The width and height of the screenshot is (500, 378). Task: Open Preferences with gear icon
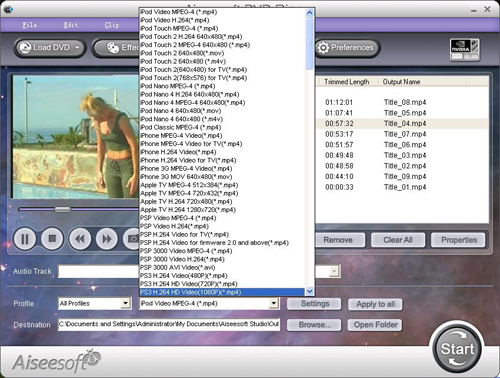point(347,48)
